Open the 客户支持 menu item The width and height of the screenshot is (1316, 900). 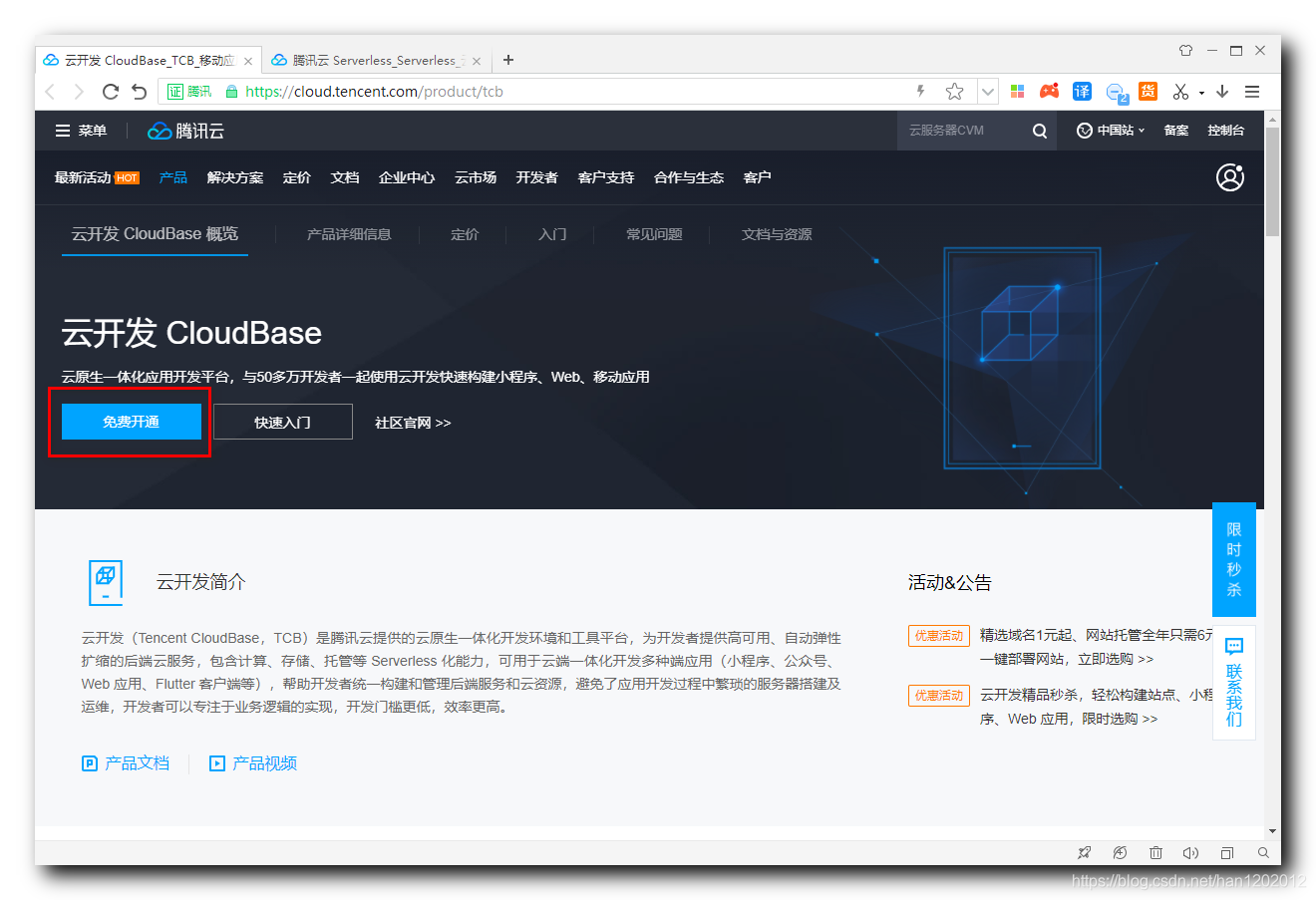605,177
